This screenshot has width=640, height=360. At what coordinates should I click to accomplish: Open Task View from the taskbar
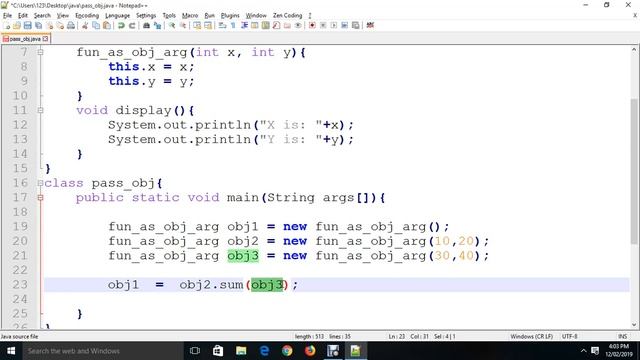(x=195, y=351)
